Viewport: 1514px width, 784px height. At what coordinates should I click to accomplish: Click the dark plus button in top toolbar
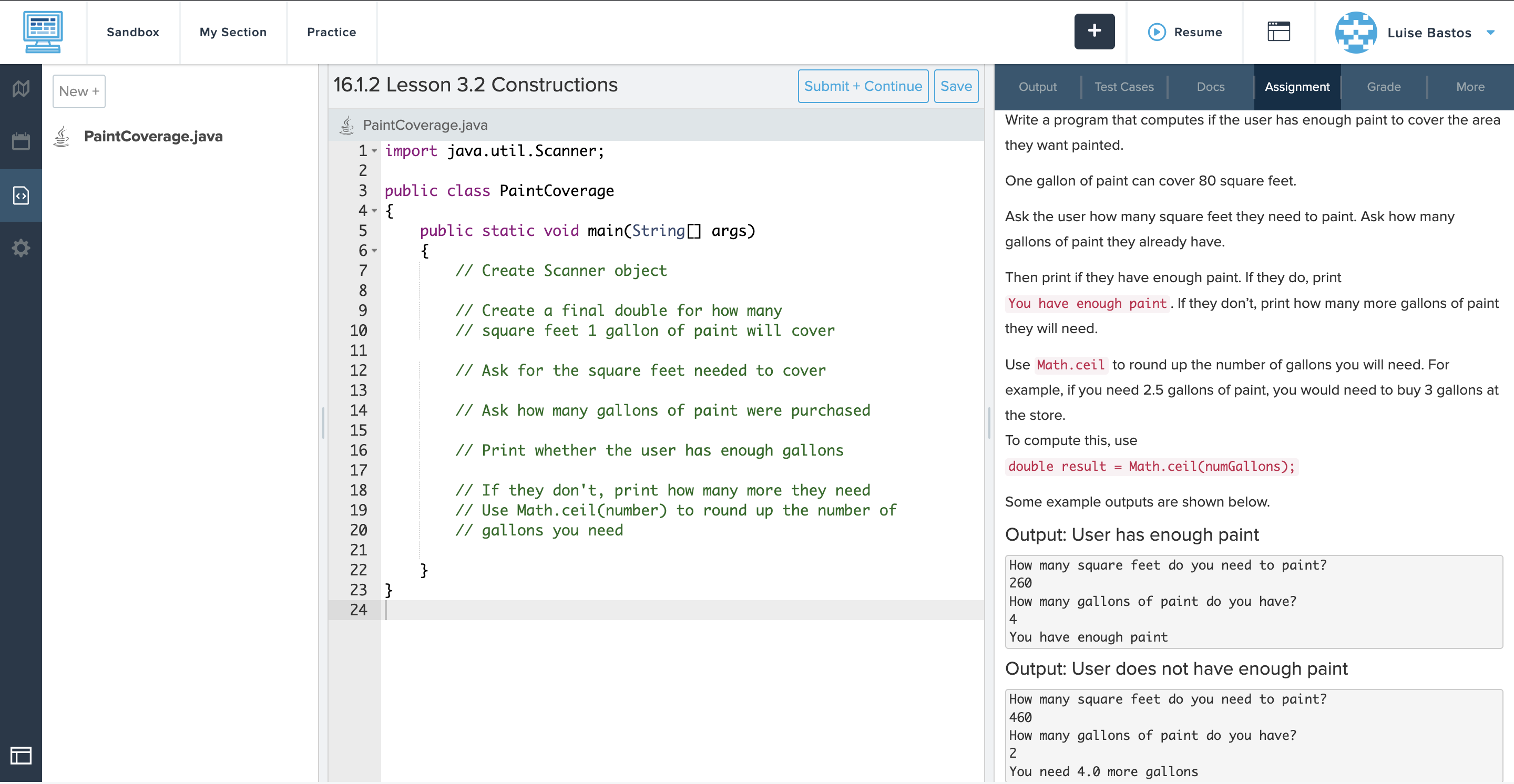pos(1094,31)
